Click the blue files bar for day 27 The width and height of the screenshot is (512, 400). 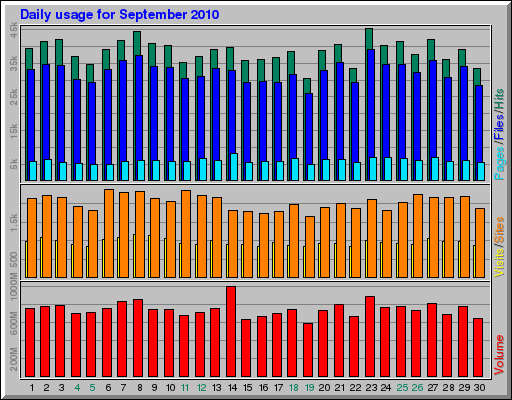[x=433, y=109]
